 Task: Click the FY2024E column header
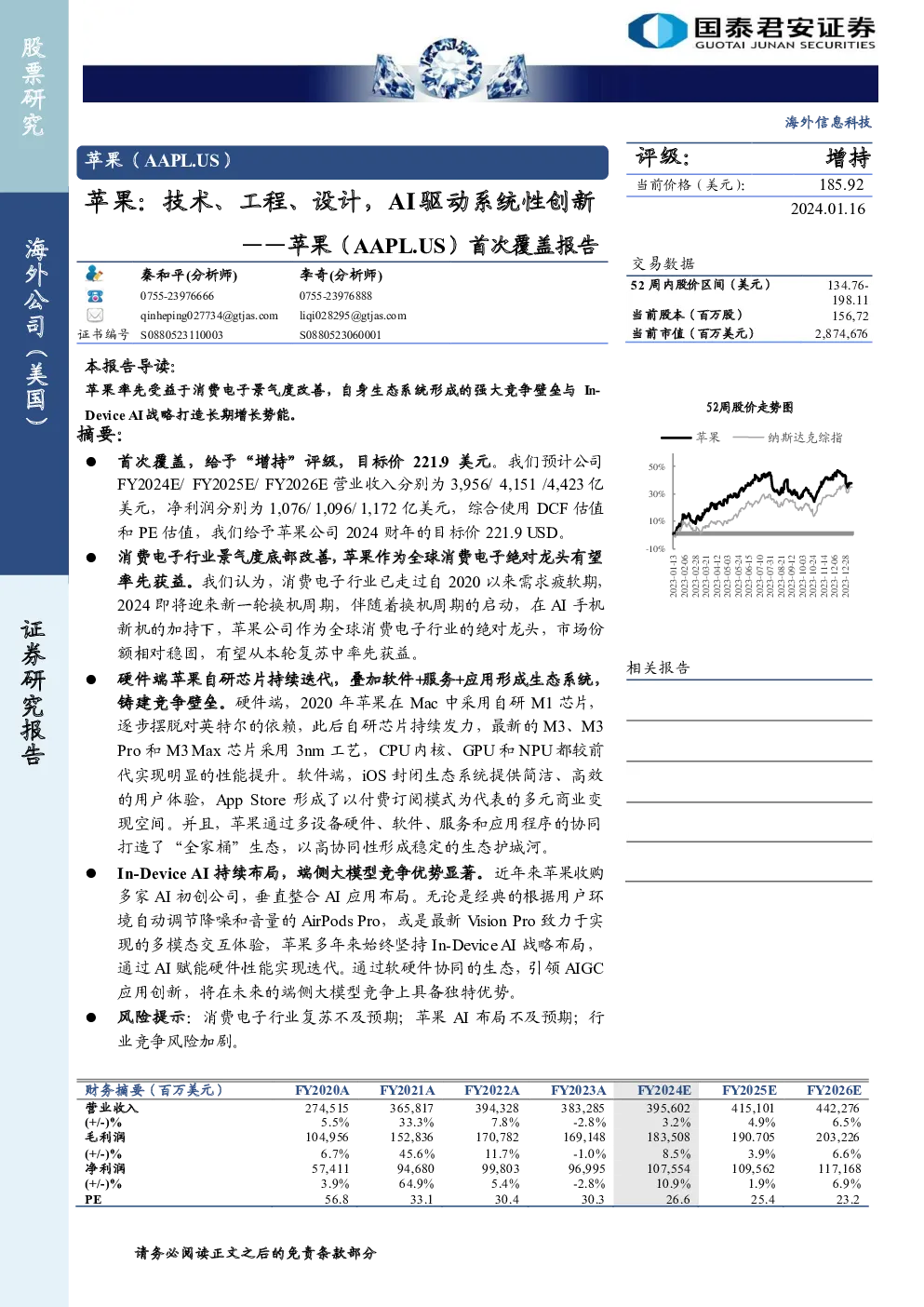coord(663,1090)
